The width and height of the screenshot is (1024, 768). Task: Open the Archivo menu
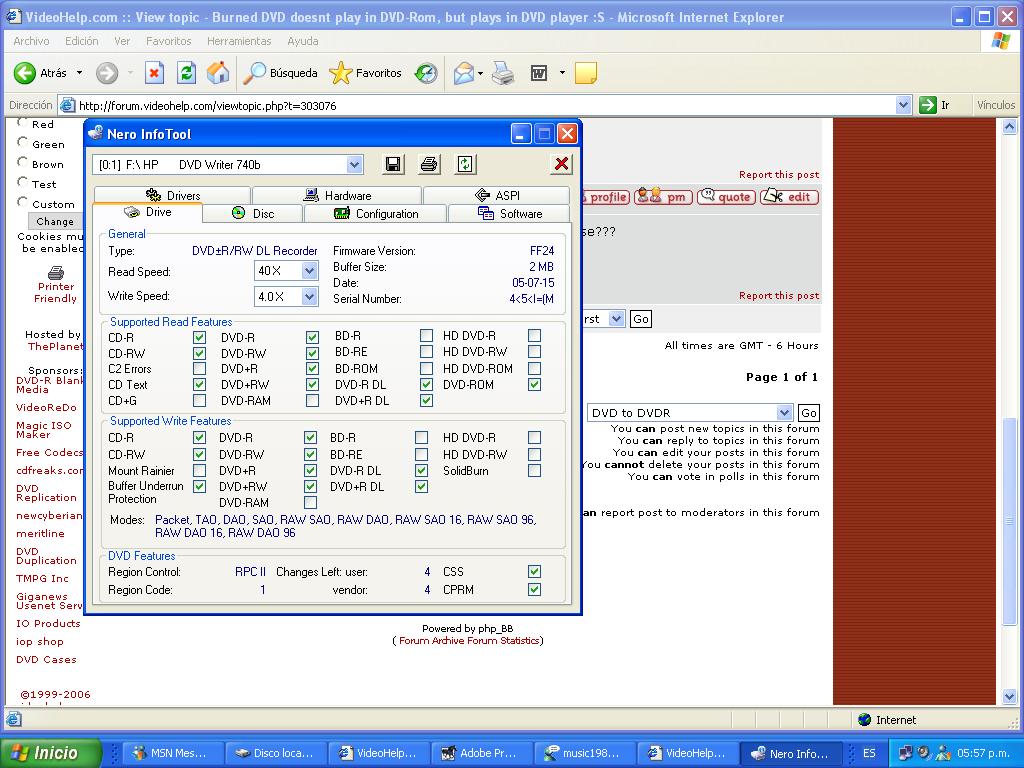click(x=31, y=41)
